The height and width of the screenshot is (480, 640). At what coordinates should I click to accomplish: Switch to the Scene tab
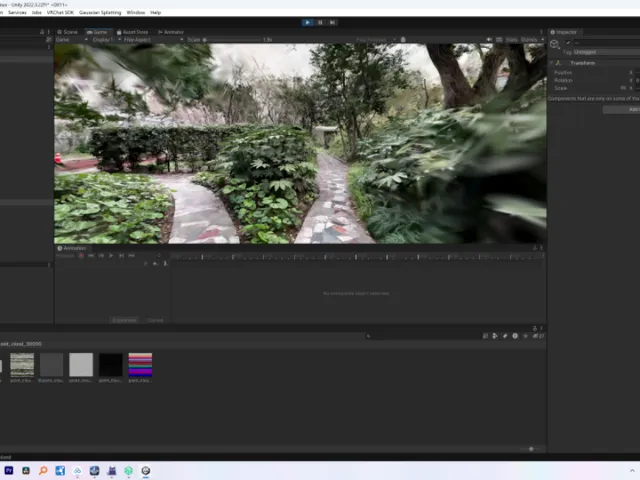point(68,32)
